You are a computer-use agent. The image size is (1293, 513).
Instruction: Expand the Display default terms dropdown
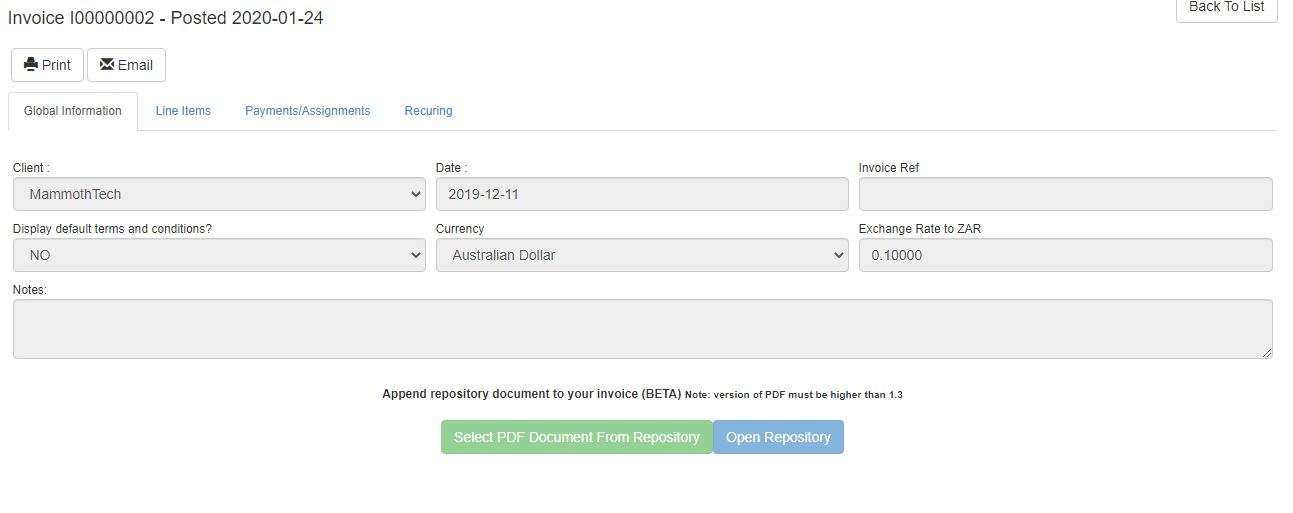(x=219, y=255)
